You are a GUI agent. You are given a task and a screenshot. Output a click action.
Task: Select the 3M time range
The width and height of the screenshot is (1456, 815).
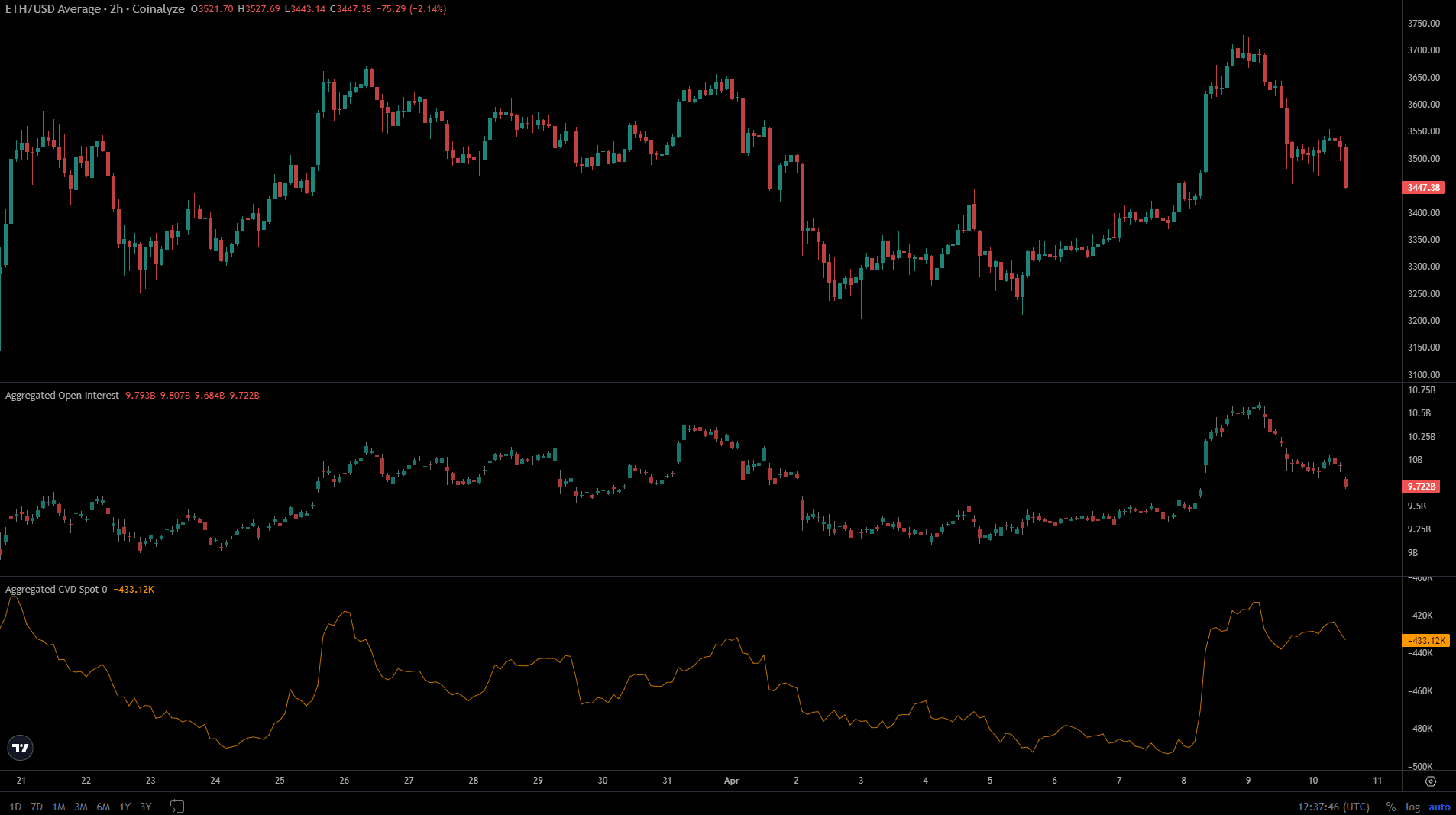(81, 807)
